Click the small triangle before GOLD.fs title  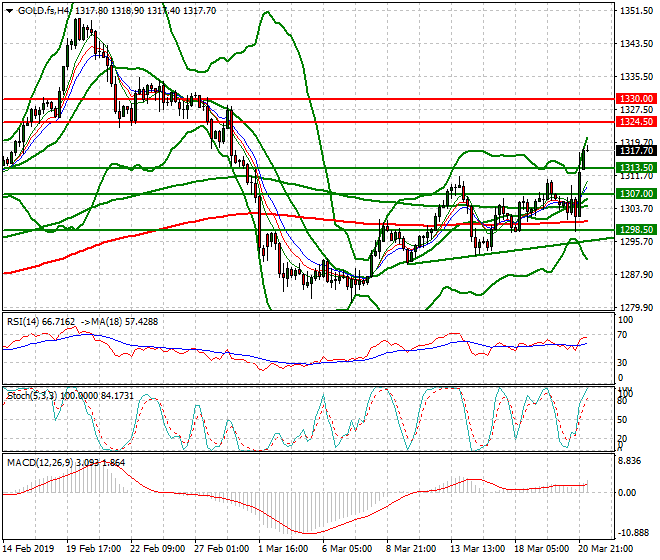tap(9, 11)
